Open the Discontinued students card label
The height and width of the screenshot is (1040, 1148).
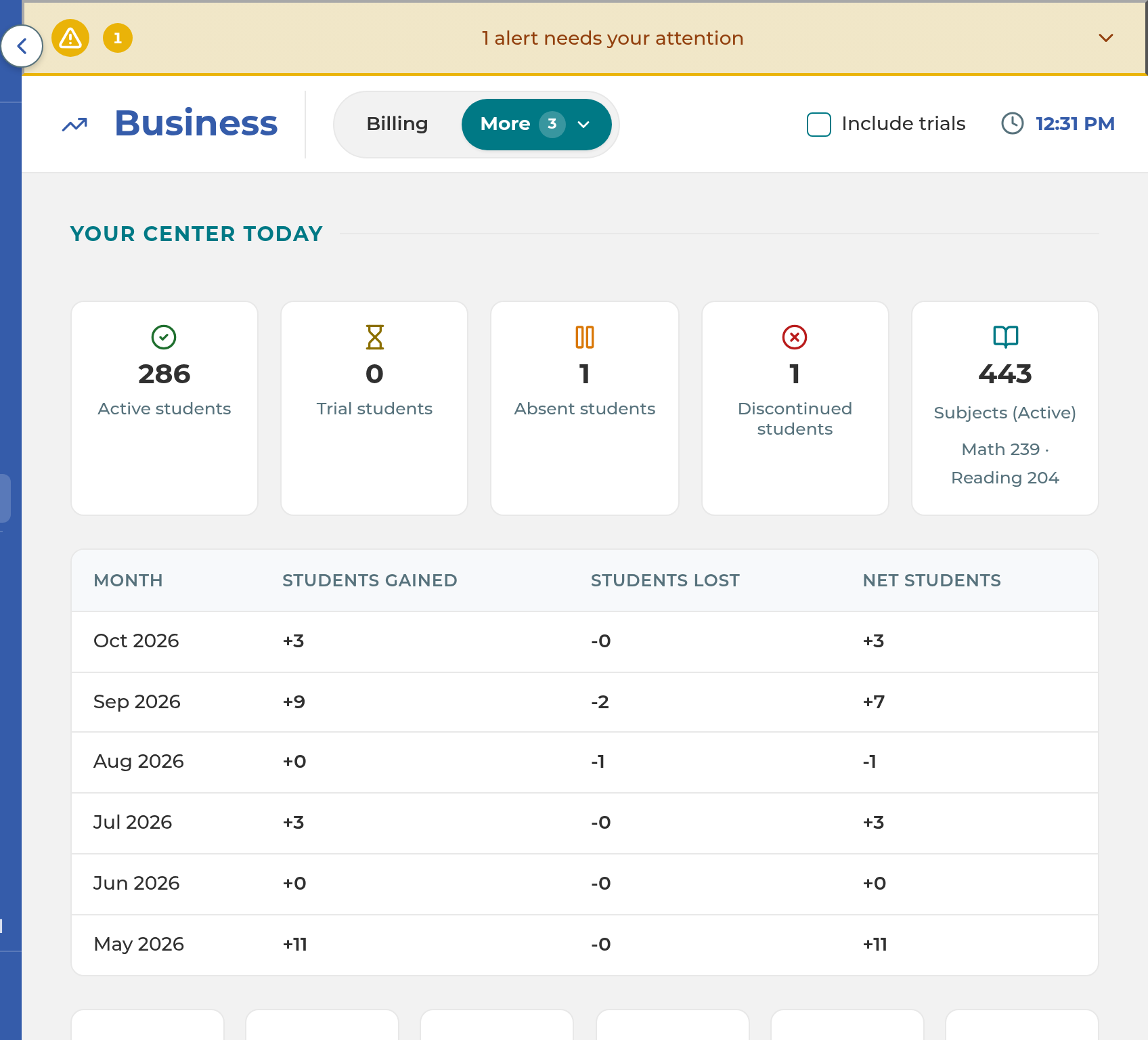pyautogui.click(x=795, y=418)
